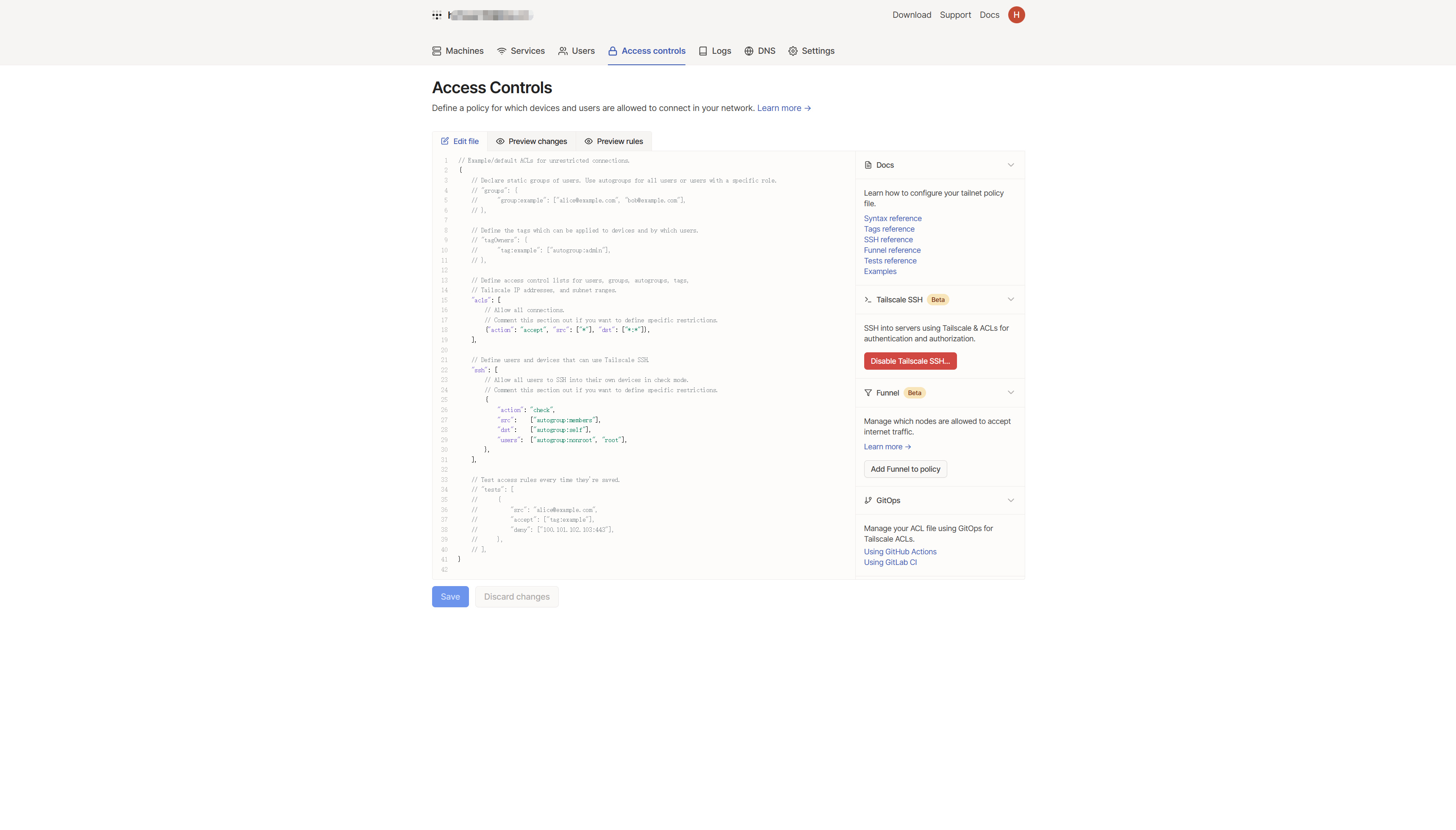Viewport: 1456px width, 830px height.
Task: Switch to Preview rules tab
Action: point(613,141)
